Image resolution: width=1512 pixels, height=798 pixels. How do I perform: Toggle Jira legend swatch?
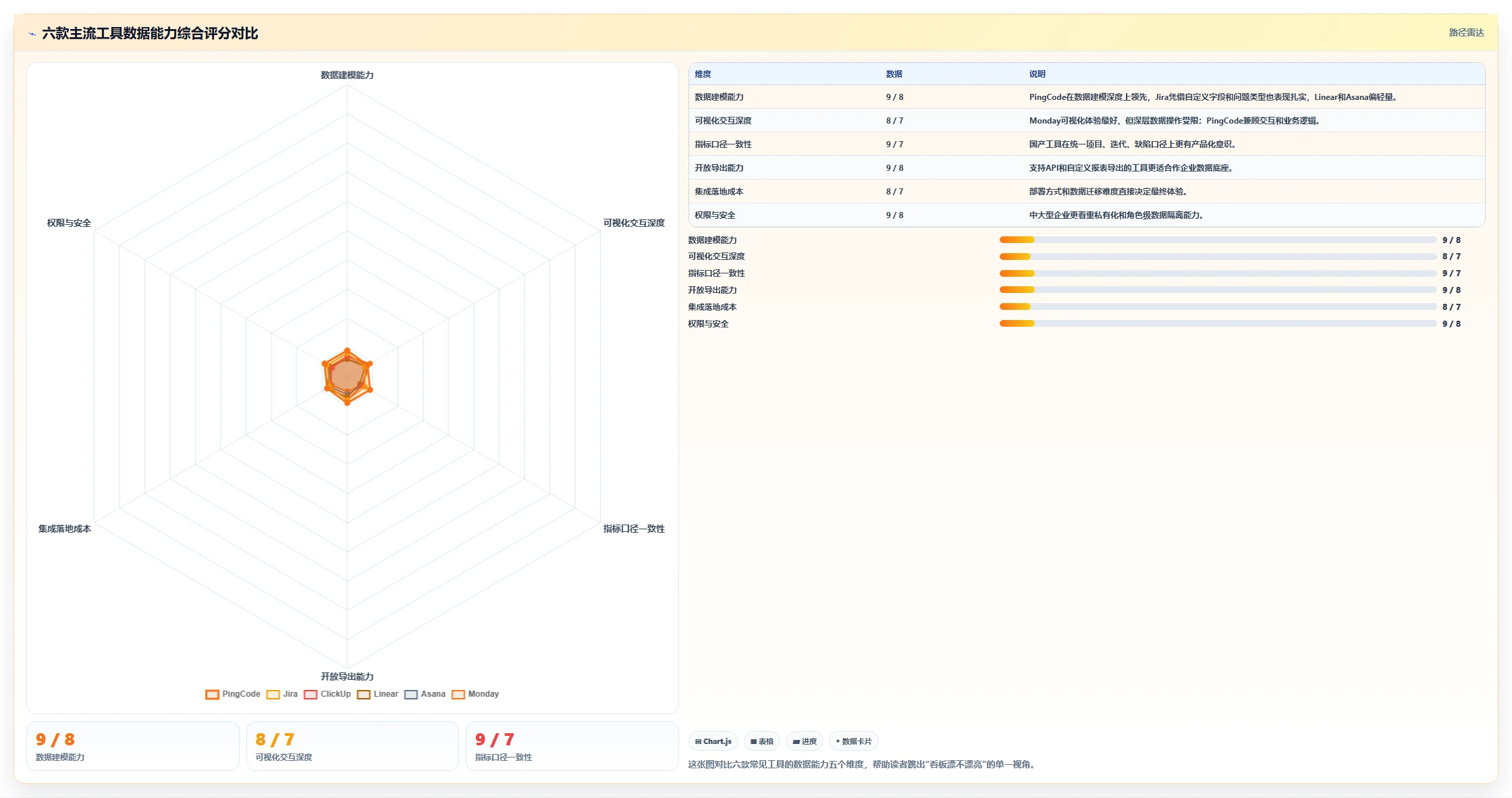point(273,694)
